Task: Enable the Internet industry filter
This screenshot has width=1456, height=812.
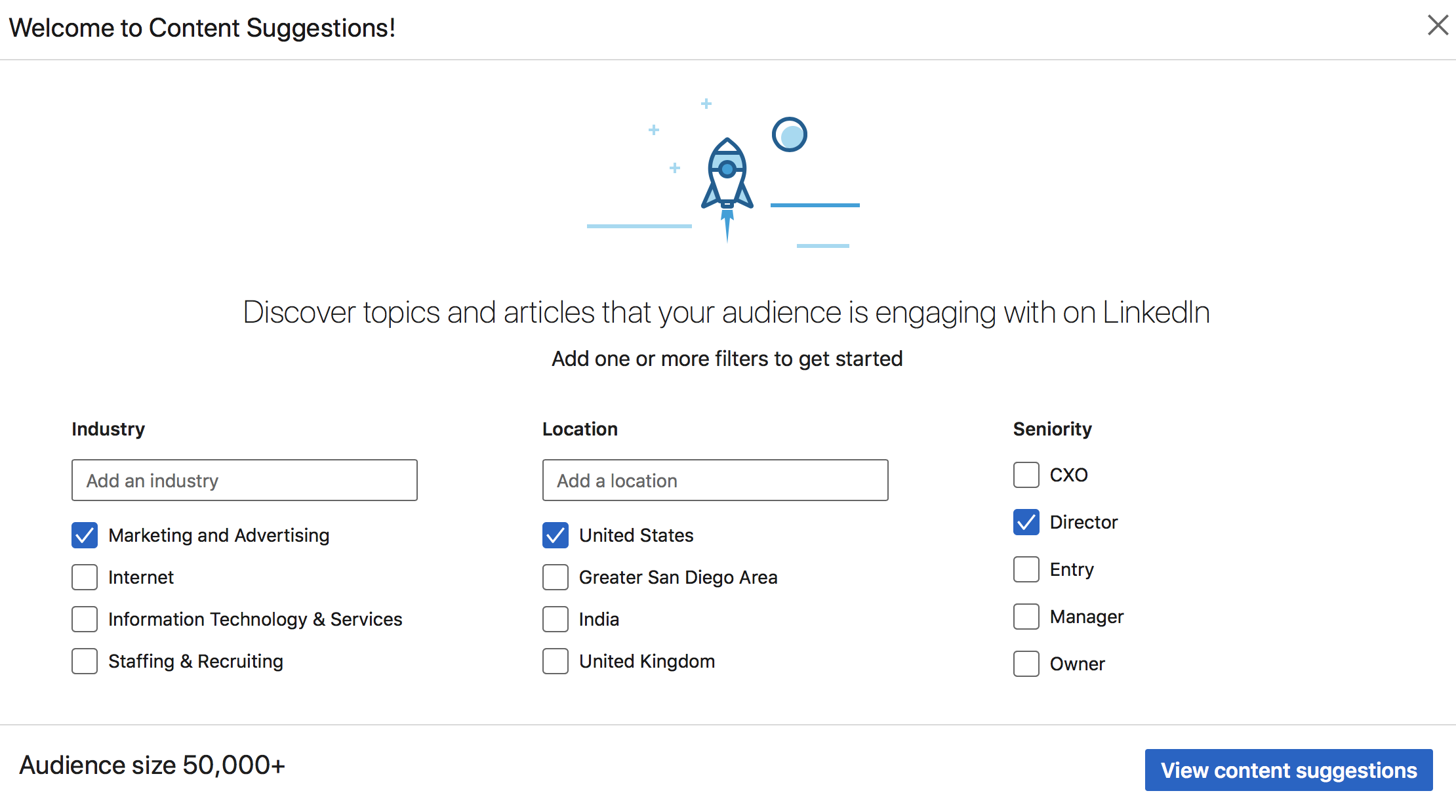Action: pyautogui.click(x=84, y=577)
